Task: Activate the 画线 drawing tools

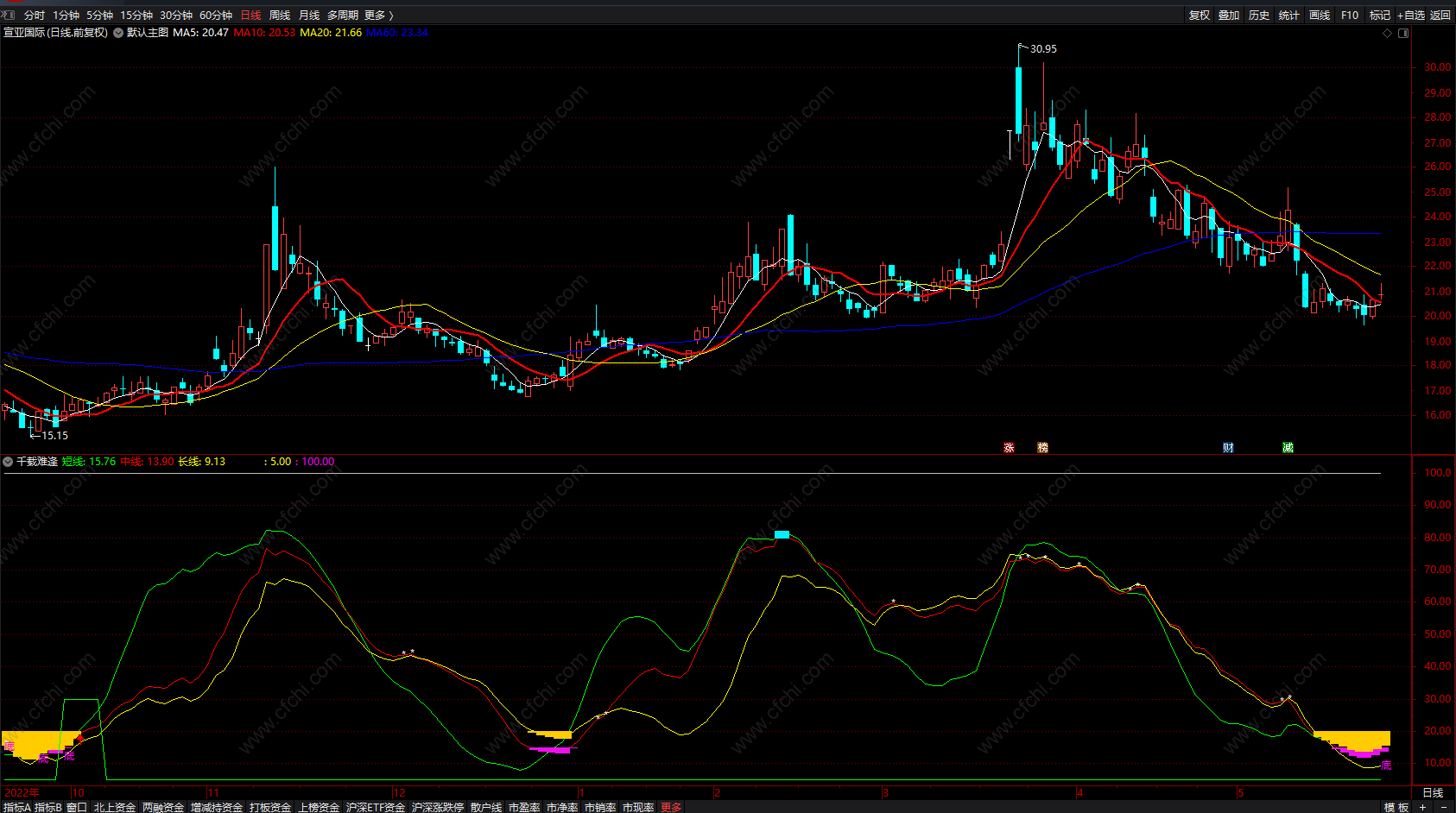Action: (1320, 16)
